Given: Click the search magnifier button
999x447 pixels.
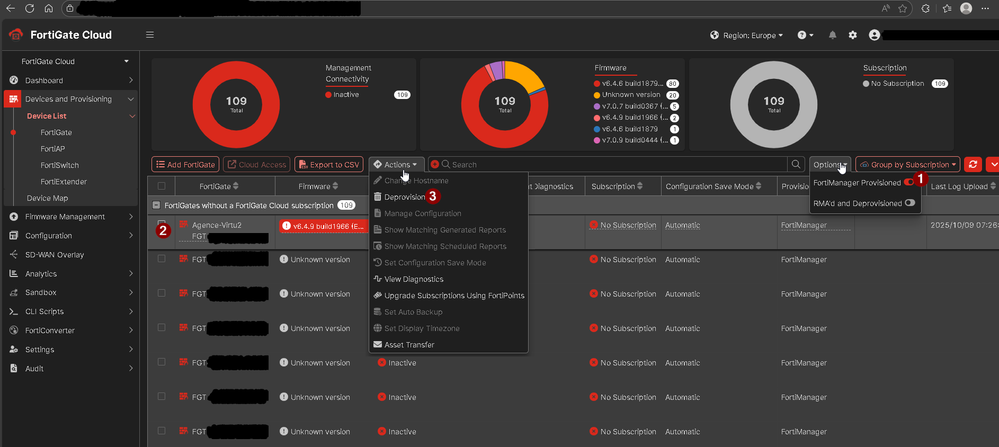Looking at the screenshot, I should click(796, 164).
